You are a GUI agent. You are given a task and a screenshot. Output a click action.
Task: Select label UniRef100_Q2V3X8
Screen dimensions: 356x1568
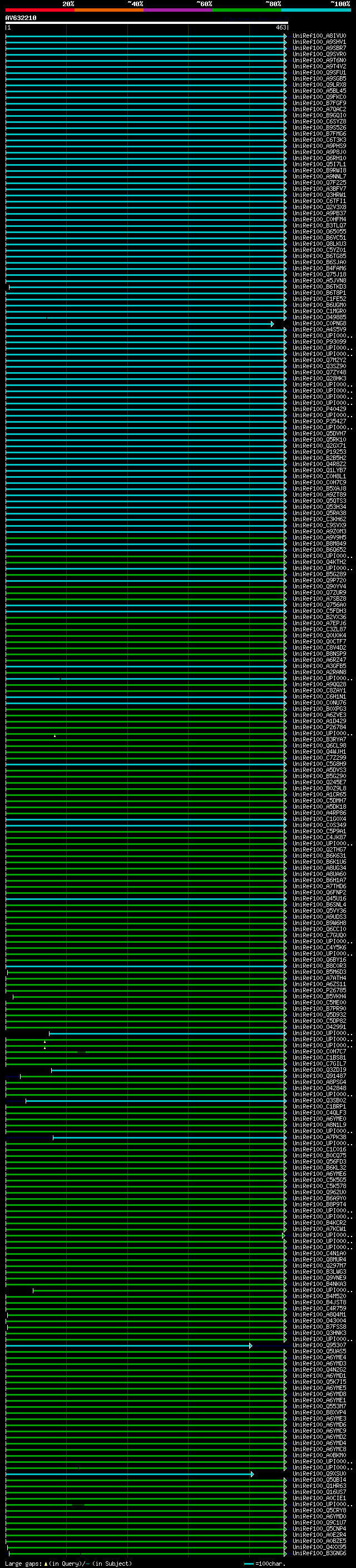pos(319,207)
